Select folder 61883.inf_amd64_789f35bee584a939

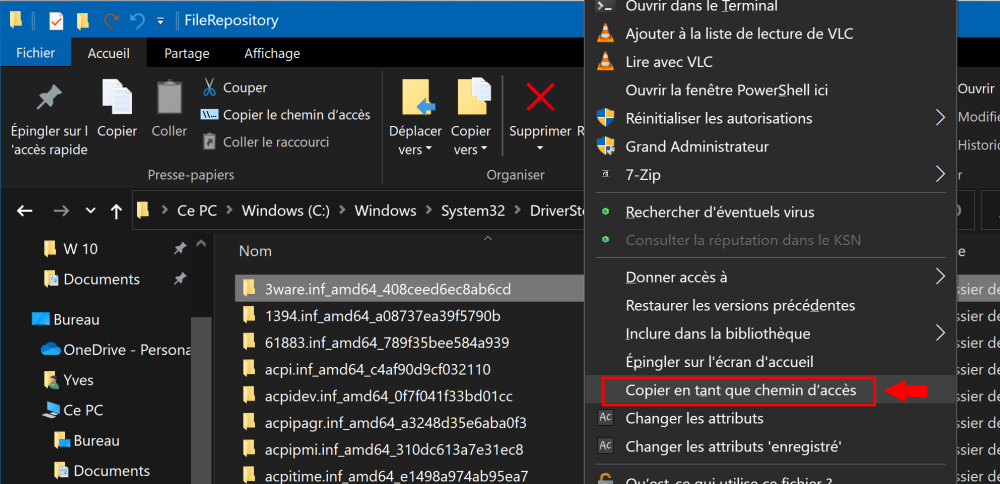pyautogui.click(x=376, y=343)
